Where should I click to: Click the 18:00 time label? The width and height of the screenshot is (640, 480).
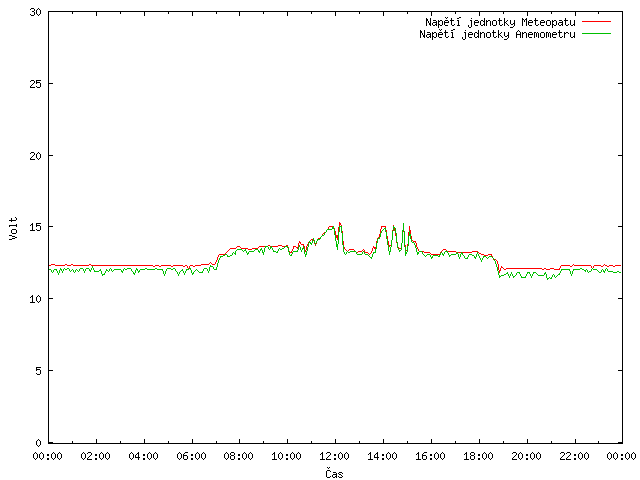point(478,456)
